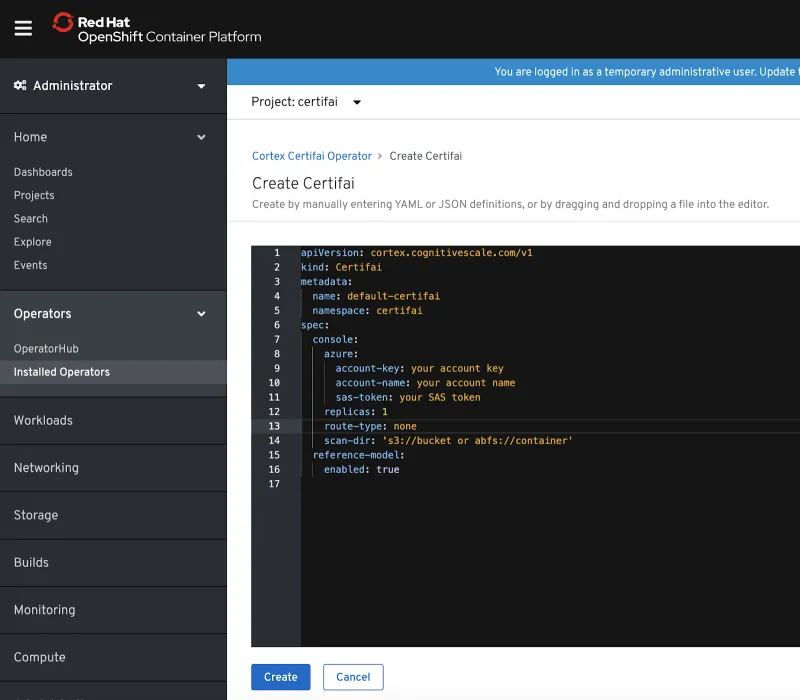Open Explore in the sidebar

click(33, 242)
